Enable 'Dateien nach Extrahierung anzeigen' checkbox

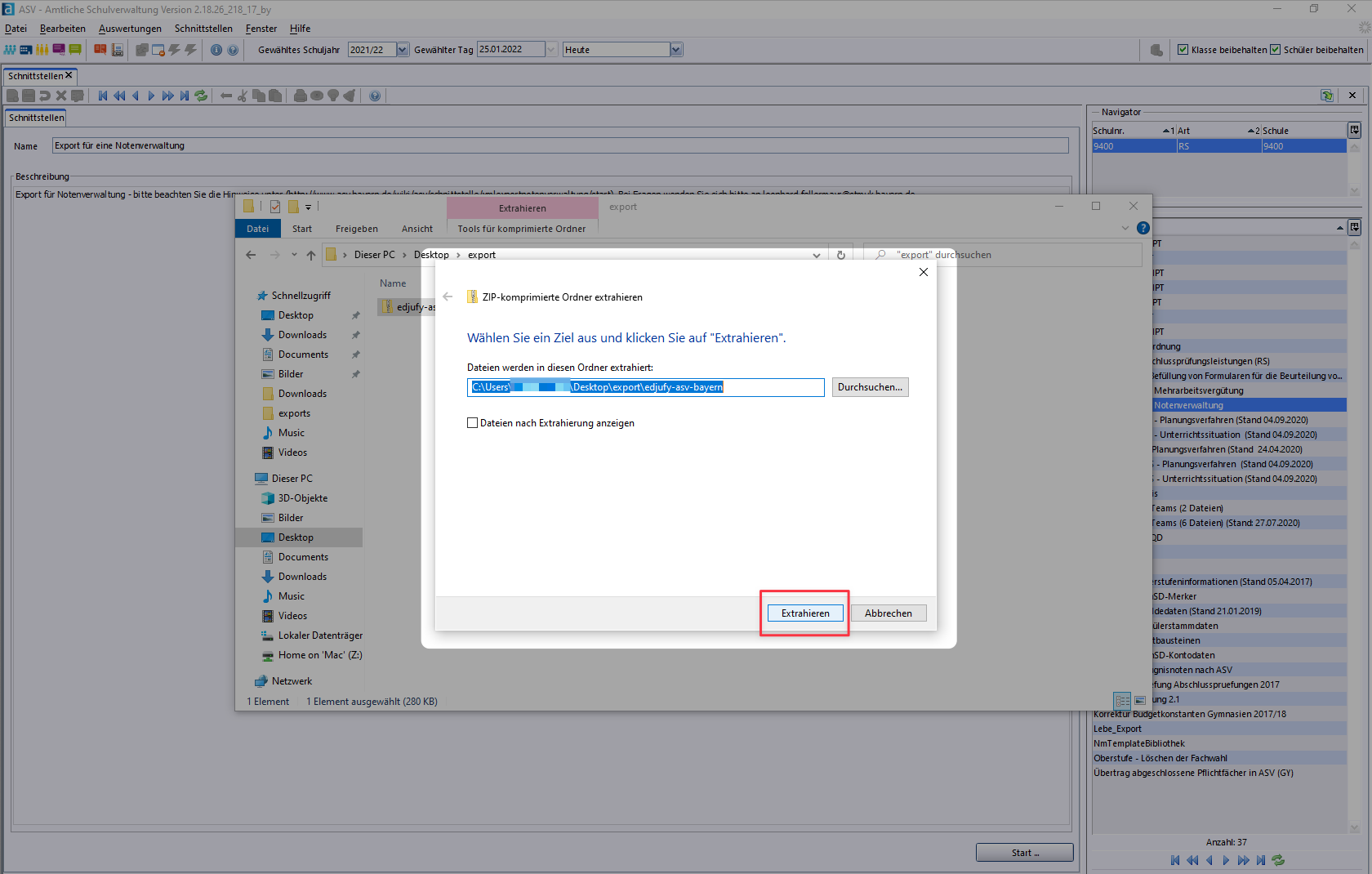pyautogui.click(x=472, y=423)
